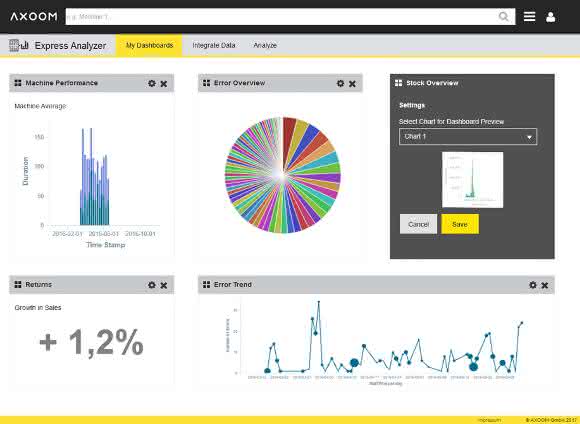The height and width of the screenshot is (424, 580).
Task: Open Machine Performance settings gear
Action: [x=152, y=83]
